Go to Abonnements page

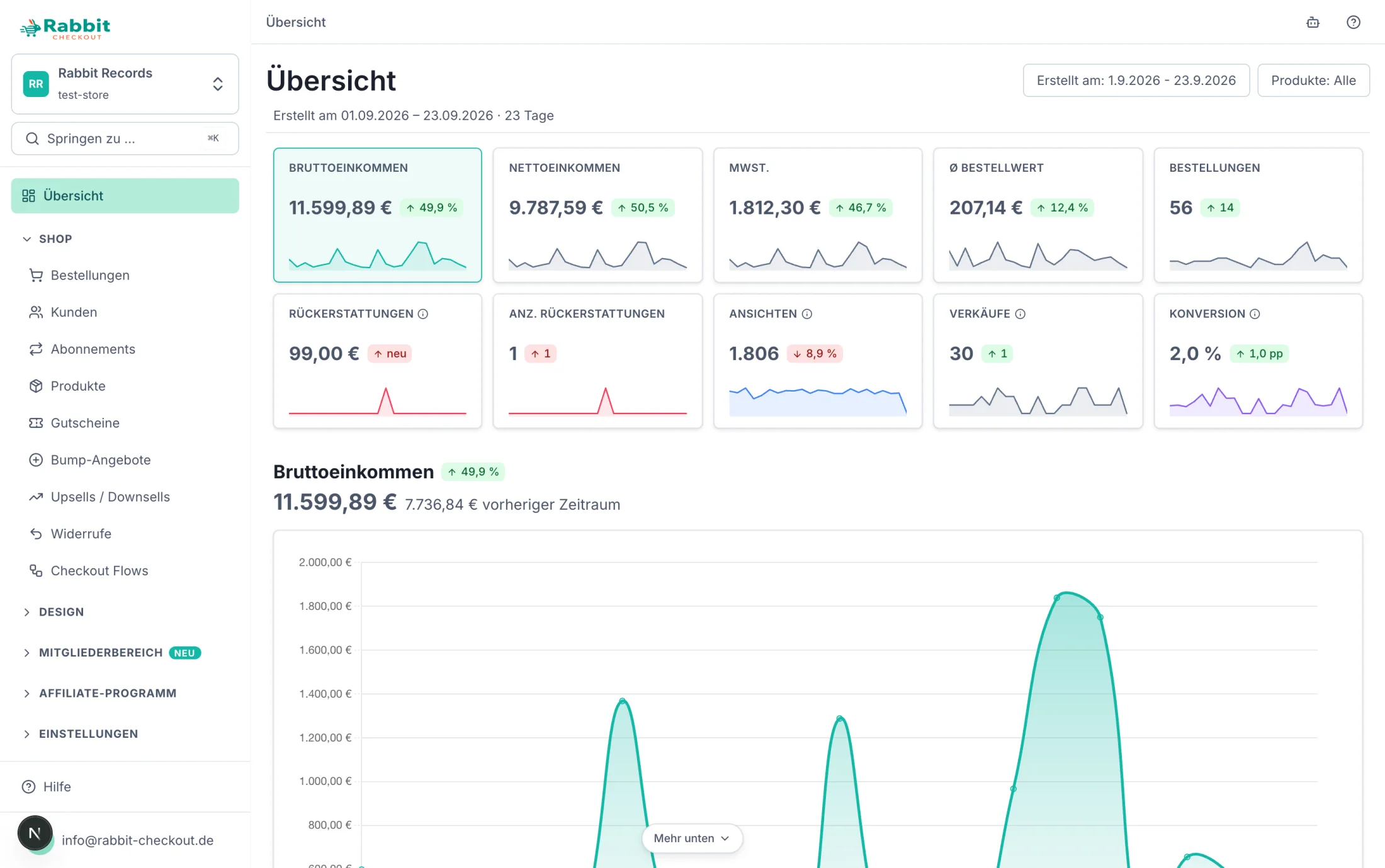point(125,349)
